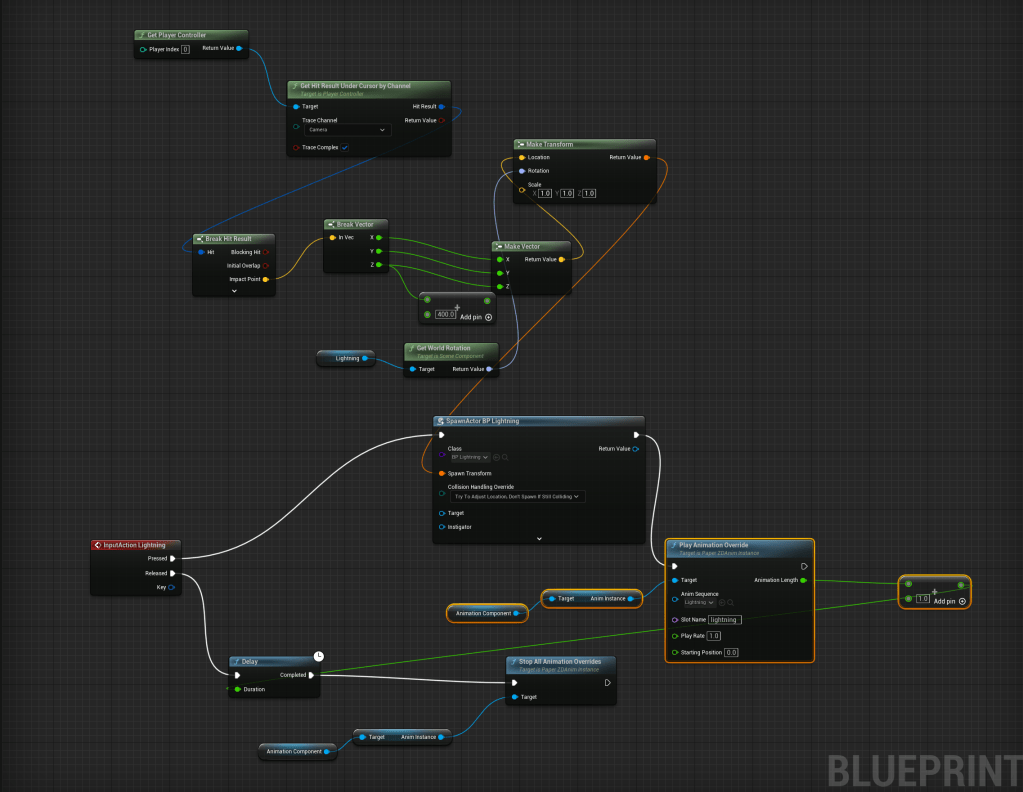Expand the Break Hit Result node pins

[x=233, y=291]
